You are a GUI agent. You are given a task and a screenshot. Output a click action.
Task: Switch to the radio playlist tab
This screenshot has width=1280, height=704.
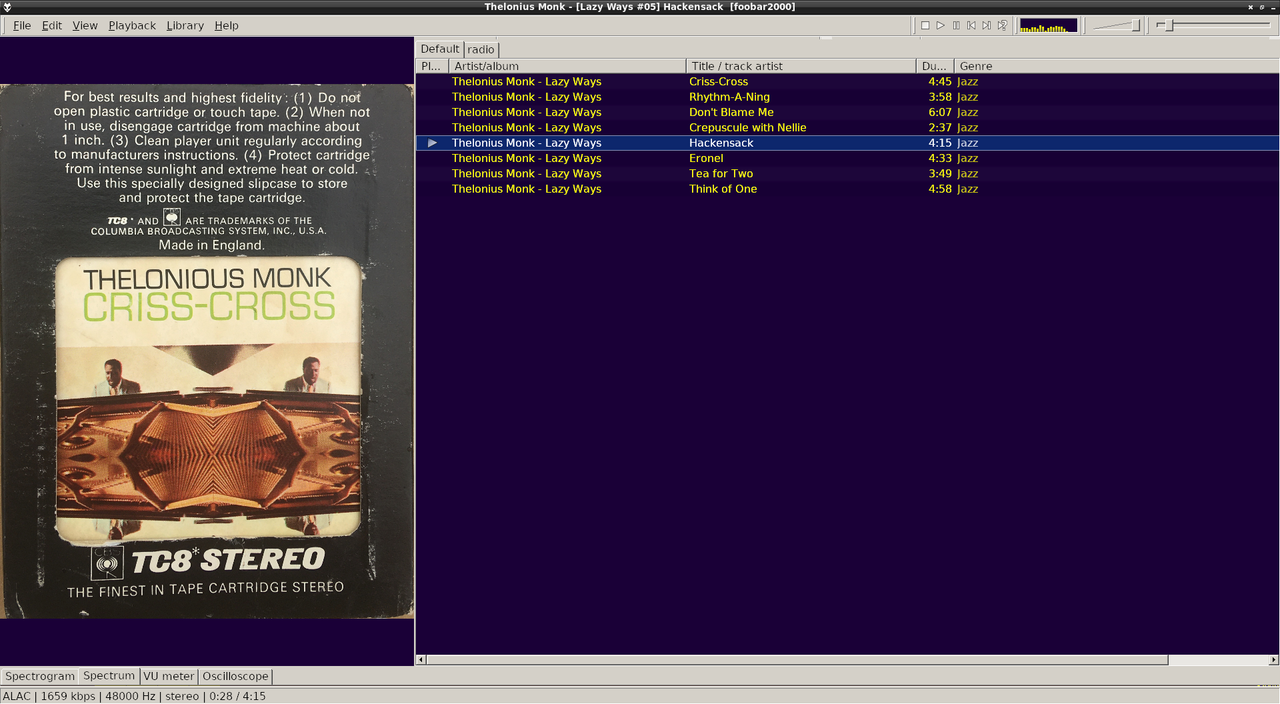(481, 49)
